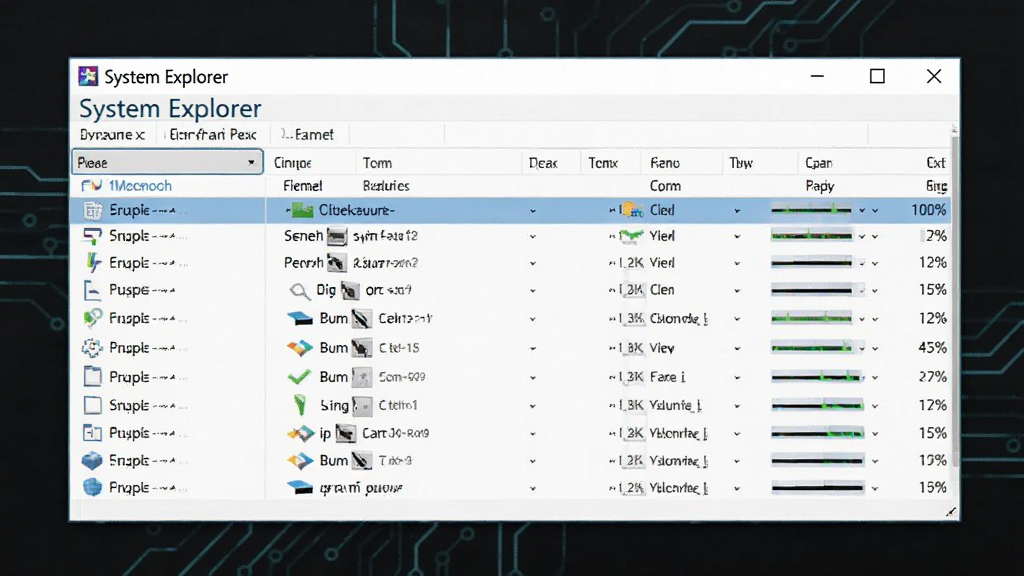Image resolution: width=1024 pixels, height=576 pixels.
Task: Click the green folder icon beside Clbekauure
Action: (302, 210)
